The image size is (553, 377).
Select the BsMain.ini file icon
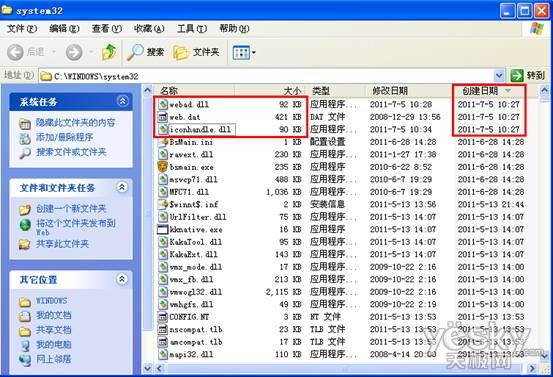tap(163, 142)
